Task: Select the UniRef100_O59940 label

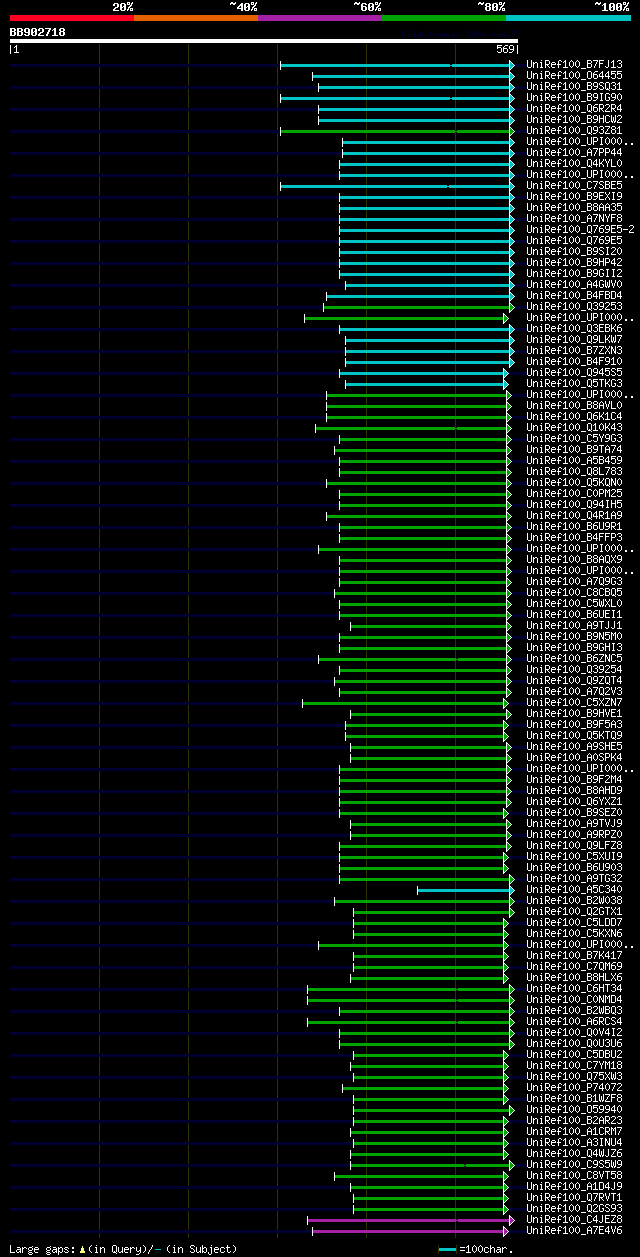Action: pos(575,1109)
